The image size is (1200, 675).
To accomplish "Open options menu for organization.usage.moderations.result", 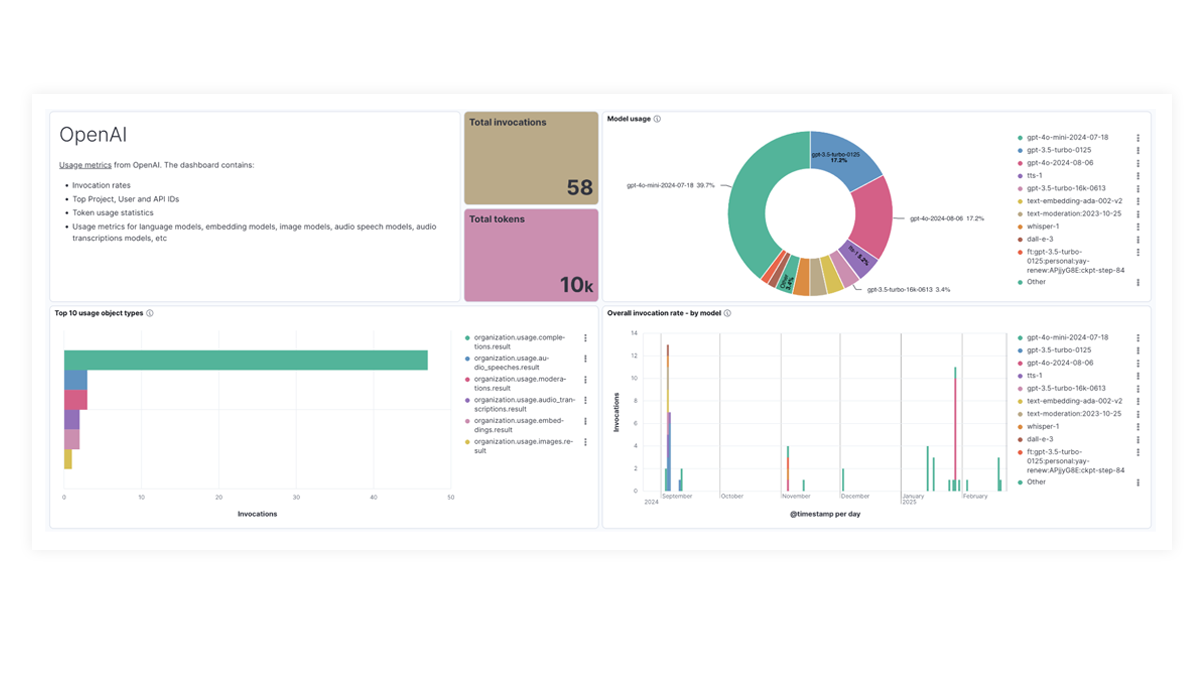I will 586,380.
